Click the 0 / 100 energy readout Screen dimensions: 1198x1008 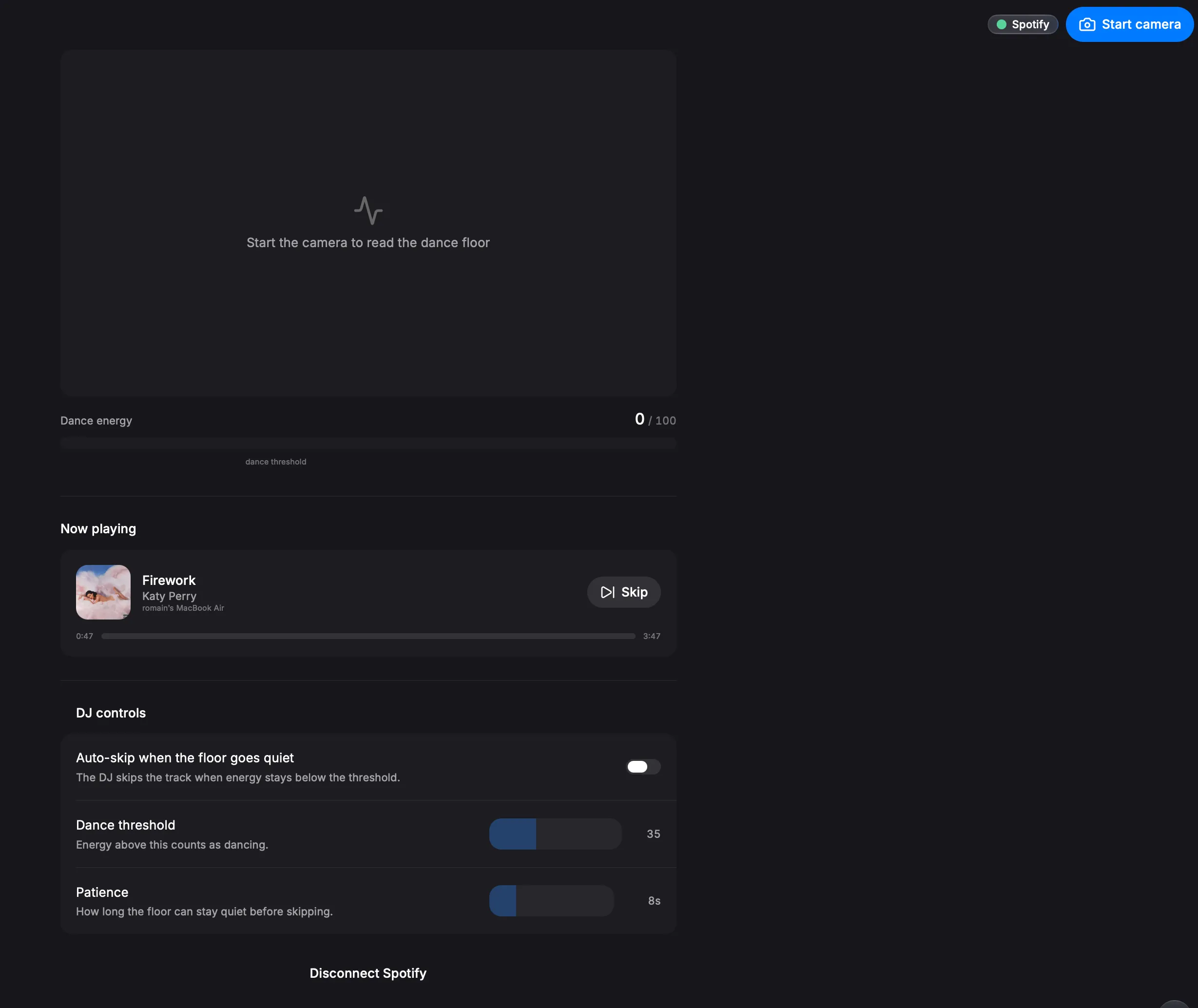click(x=655, y=419)
